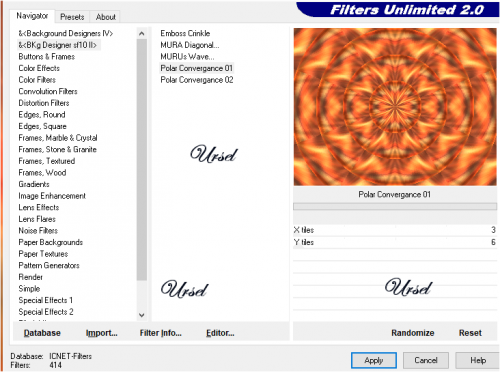Click the category list scrollbar thumb
Screen dimensions: 500x372
tap(142, 160)
